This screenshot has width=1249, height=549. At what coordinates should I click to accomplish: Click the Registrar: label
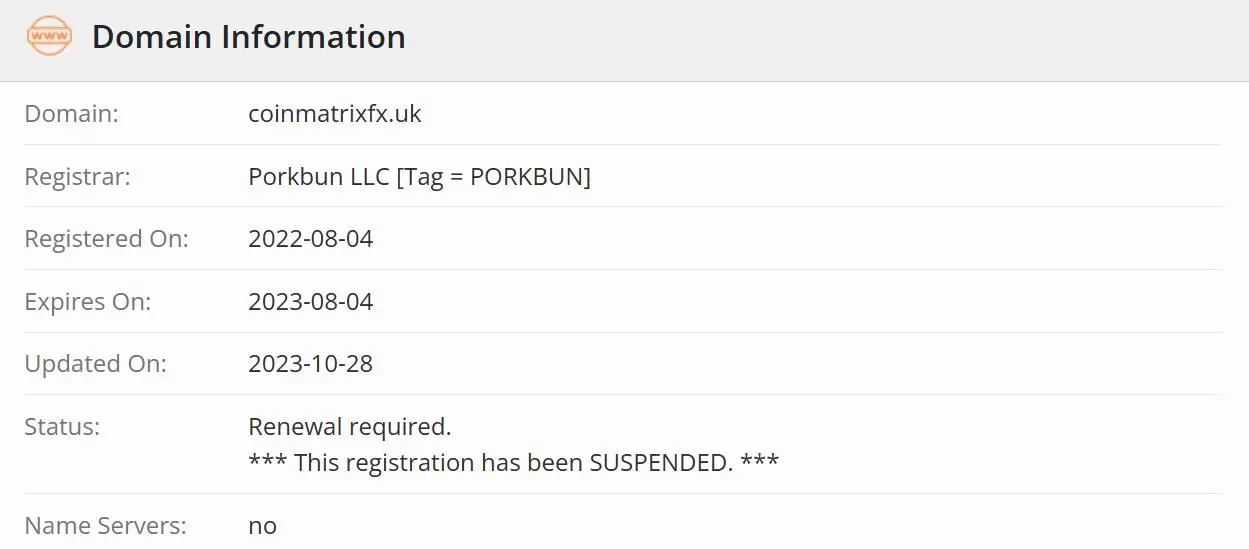pyautogui.click(x=77, y=177)
